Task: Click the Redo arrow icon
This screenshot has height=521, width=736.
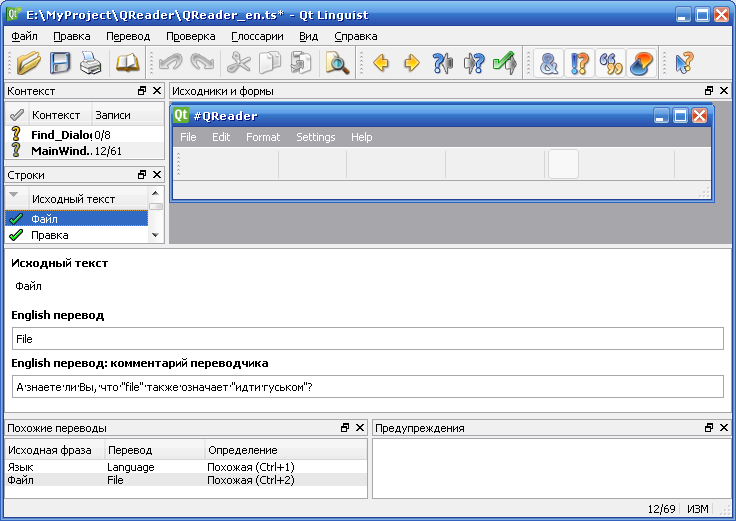Action: tap(202, 63)
